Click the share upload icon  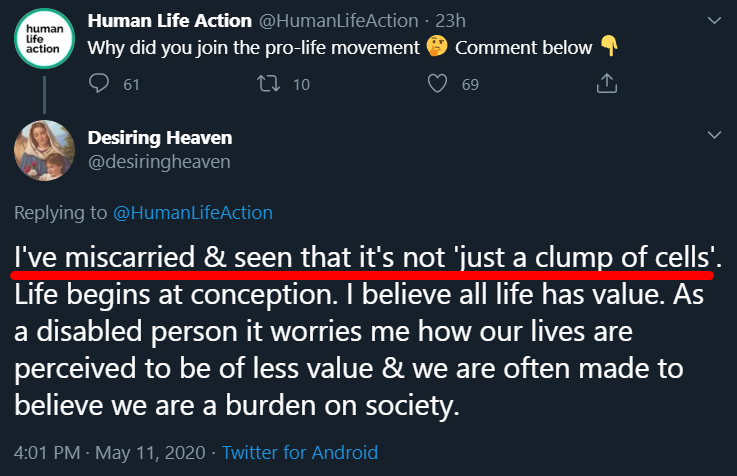pos(605,85)
